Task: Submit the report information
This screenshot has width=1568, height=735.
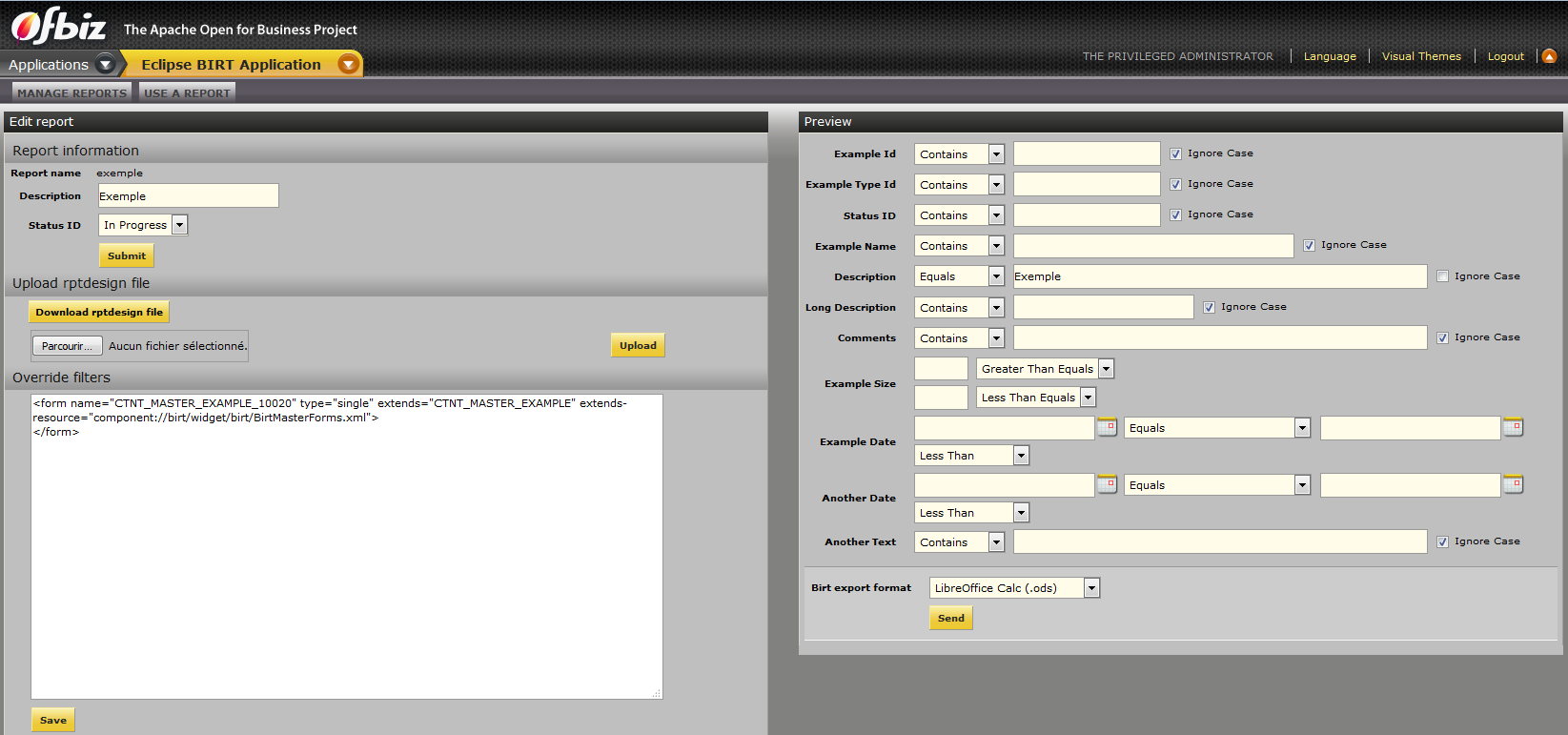Action: (x=127, y=255)
